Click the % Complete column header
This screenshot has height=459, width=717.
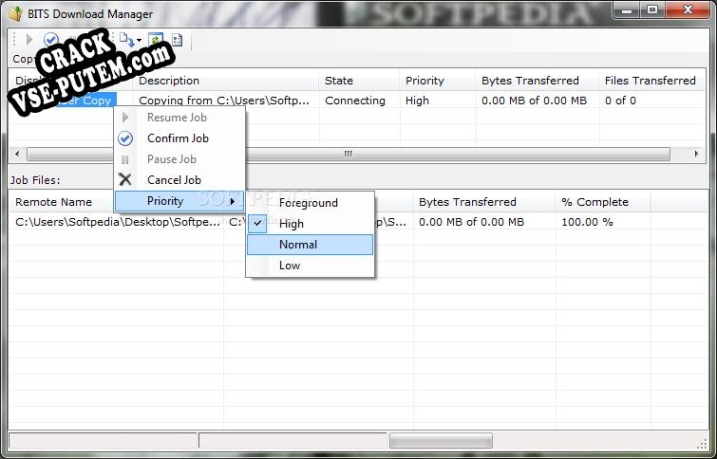(x=603, y=202)
